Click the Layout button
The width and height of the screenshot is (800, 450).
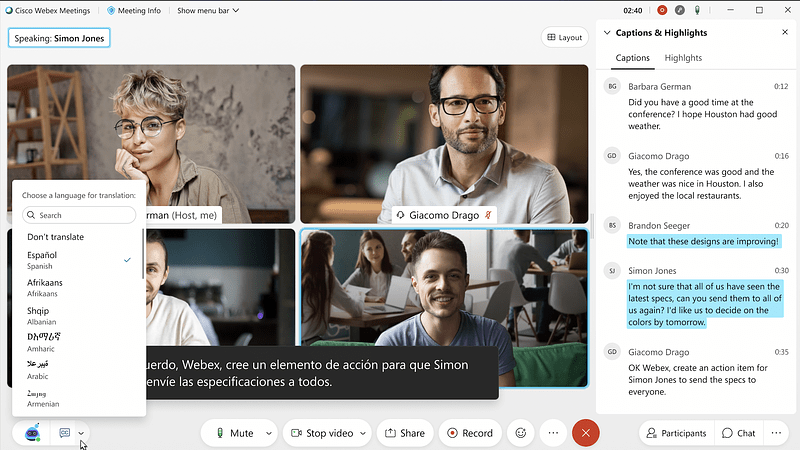click(x=564, y=38)
